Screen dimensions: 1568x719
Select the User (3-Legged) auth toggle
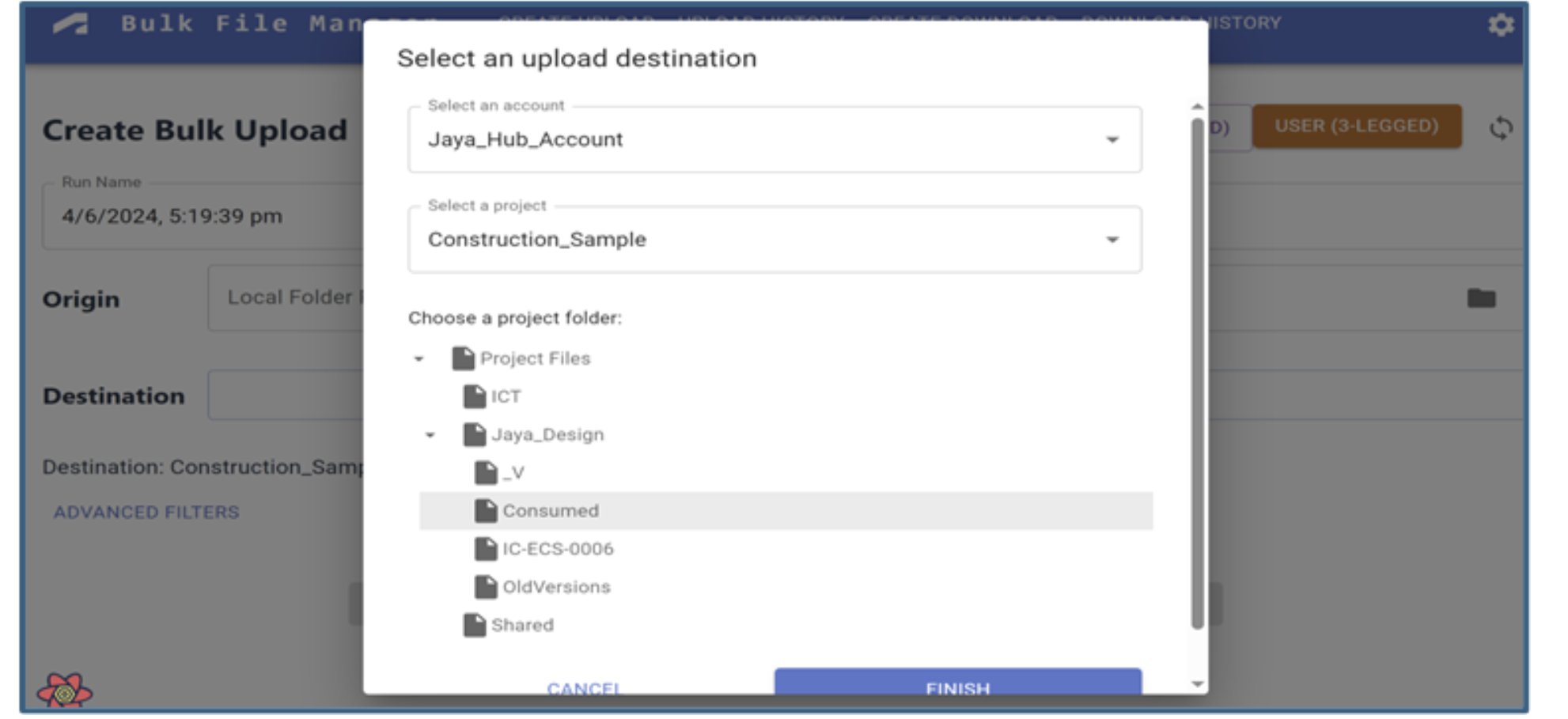1356,127
